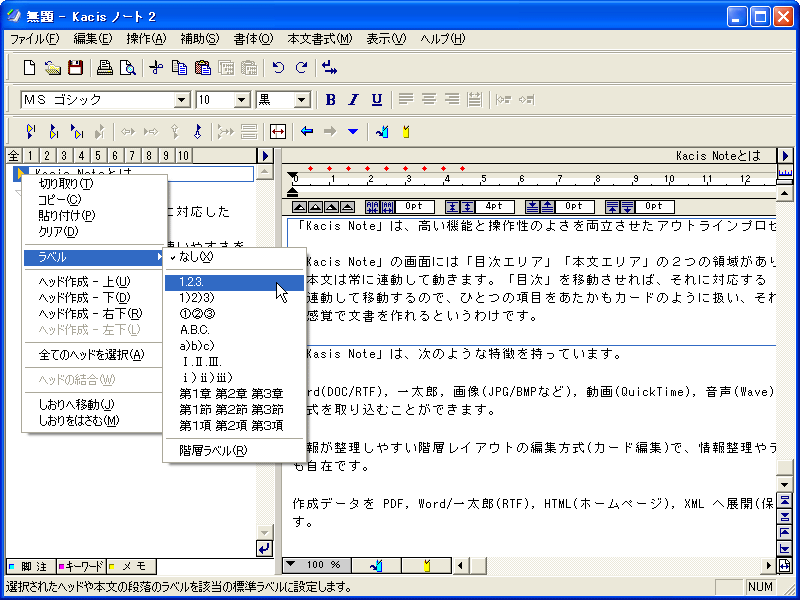Click the horizontal scrollbar right arrow
The image size is (800, 600).
(768, 565)
